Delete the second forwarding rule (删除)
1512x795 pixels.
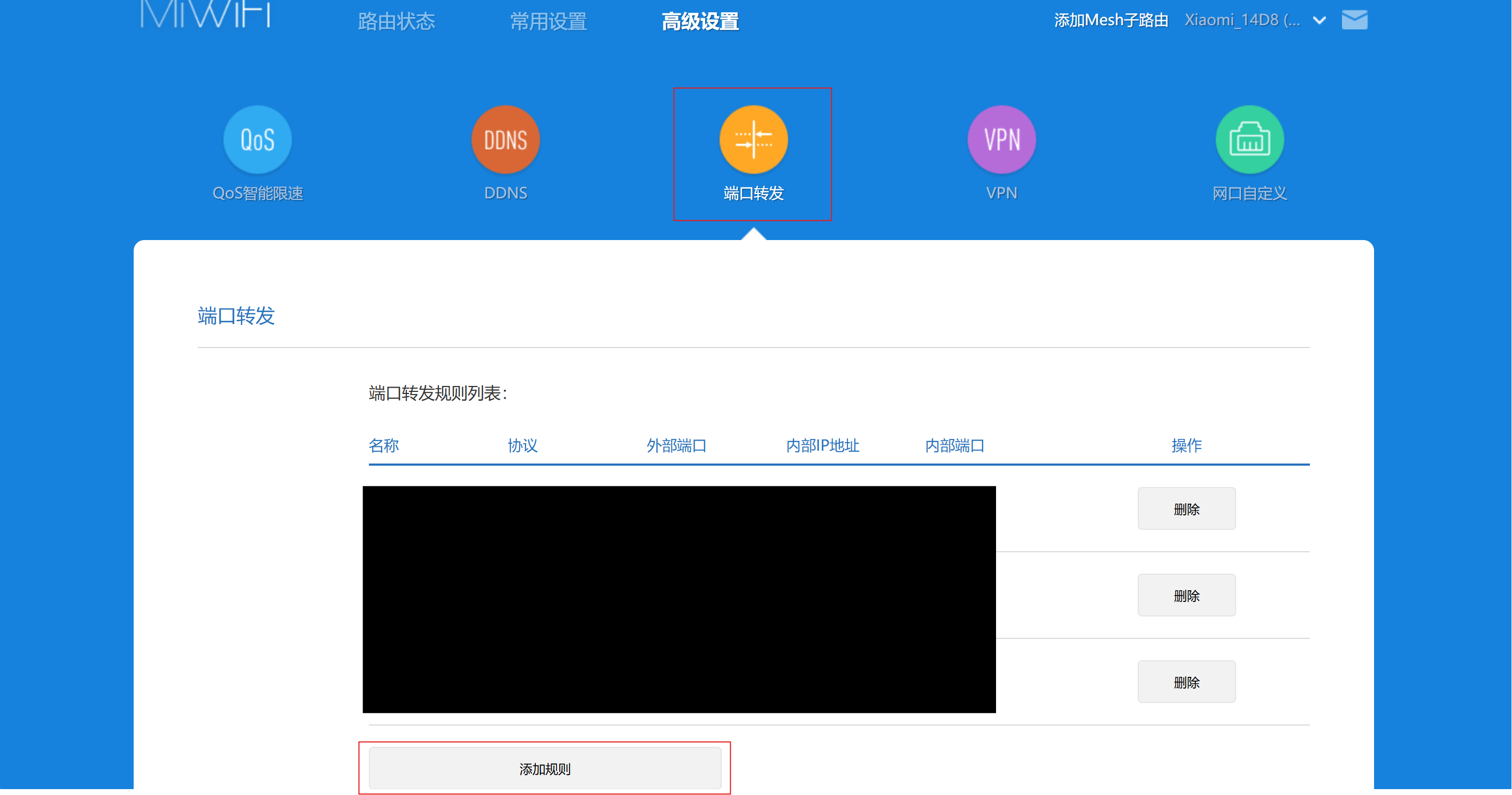click(1186, 596)
